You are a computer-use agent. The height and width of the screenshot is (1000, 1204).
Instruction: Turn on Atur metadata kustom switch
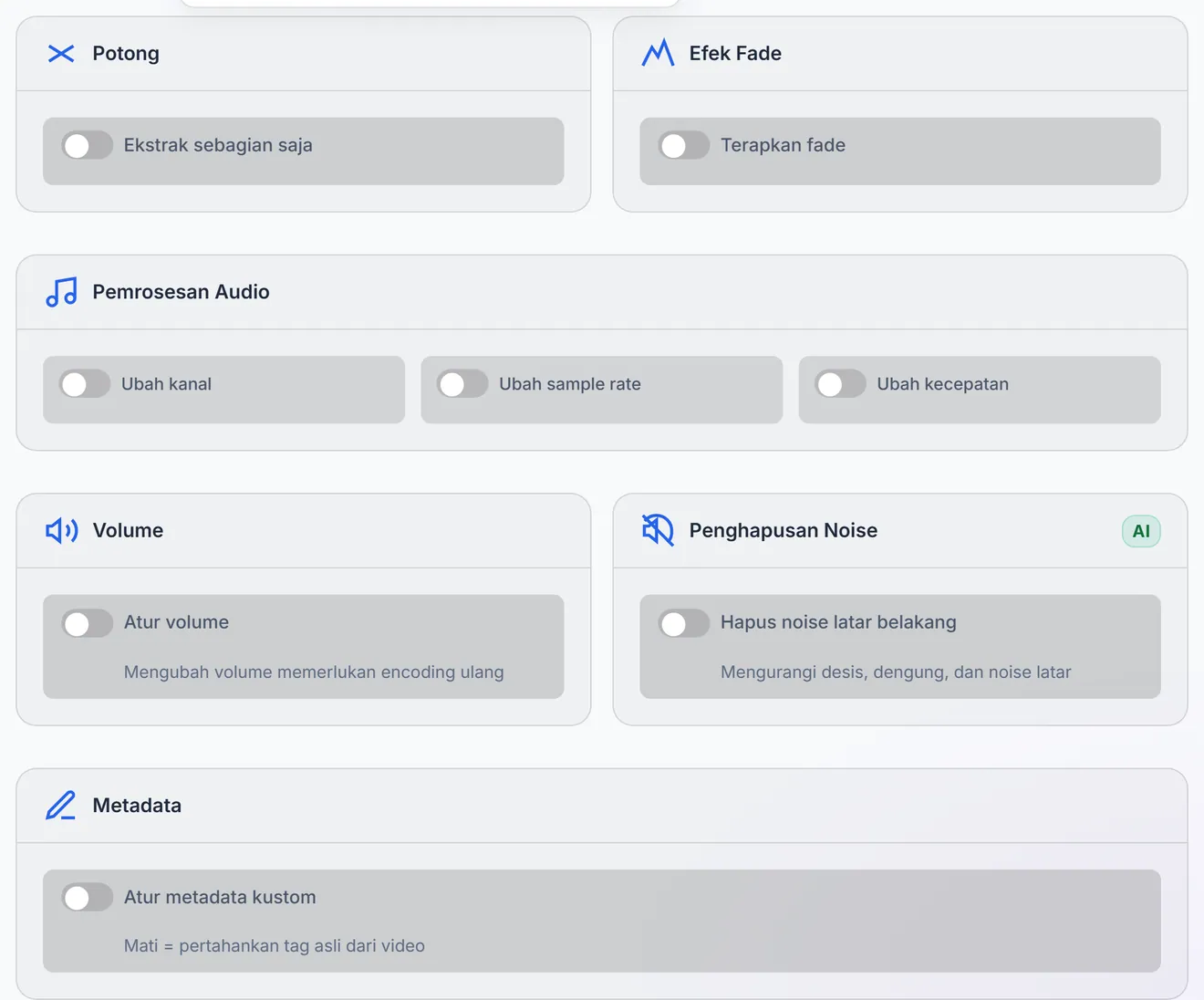point(88,898)
